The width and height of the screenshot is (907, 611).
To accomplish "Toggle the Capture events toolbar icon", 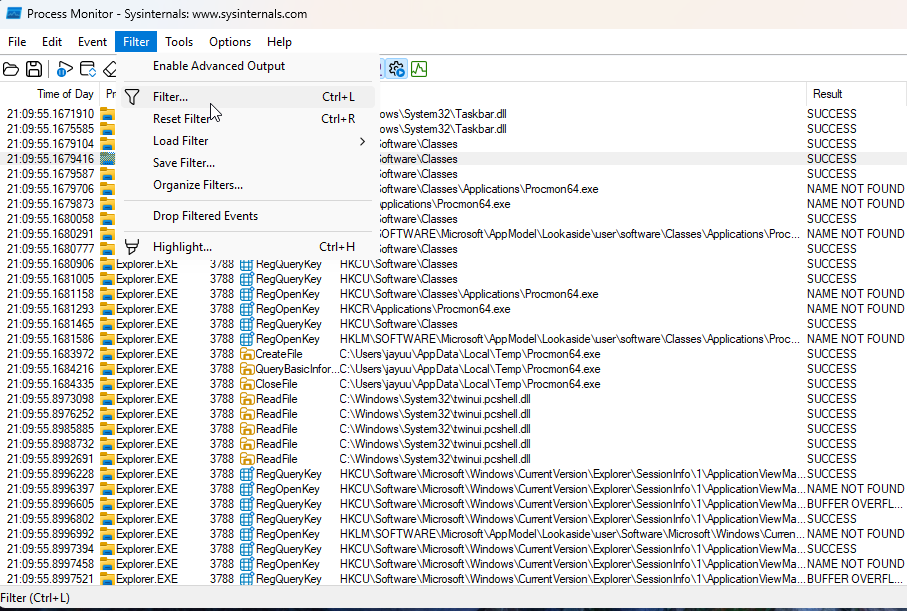I will (65, 69).
